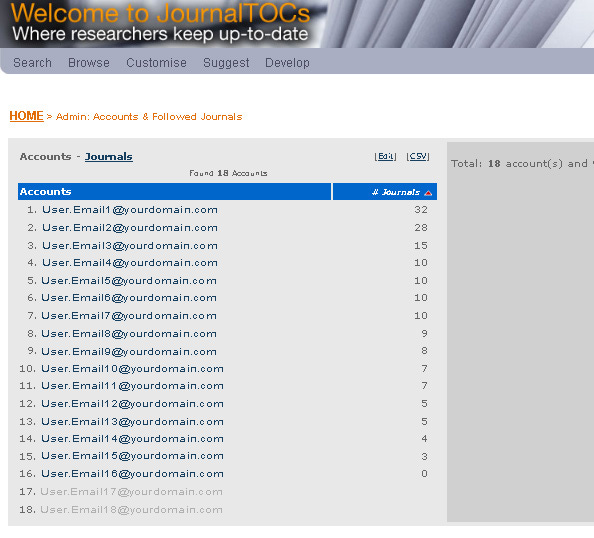Open the Customise menu

(x=156, y=63)
